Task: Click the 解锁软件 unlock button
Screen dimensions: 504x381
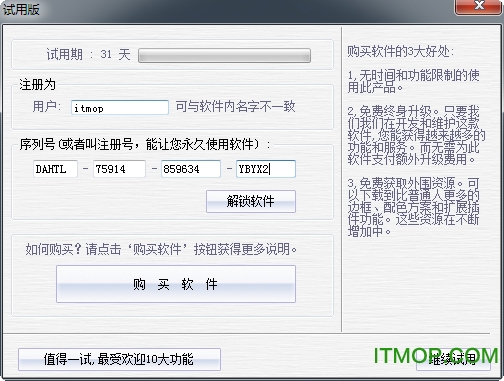Action: point(251,201)
